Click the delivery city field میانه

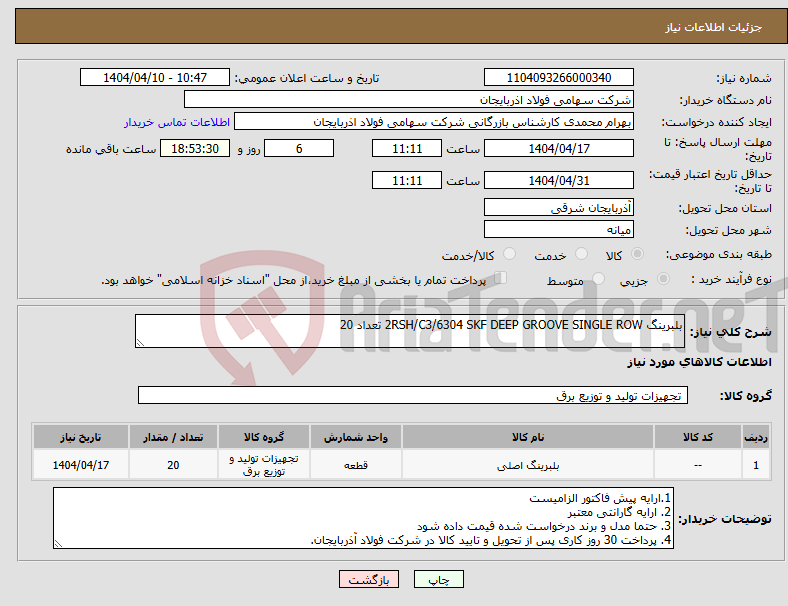558,229
